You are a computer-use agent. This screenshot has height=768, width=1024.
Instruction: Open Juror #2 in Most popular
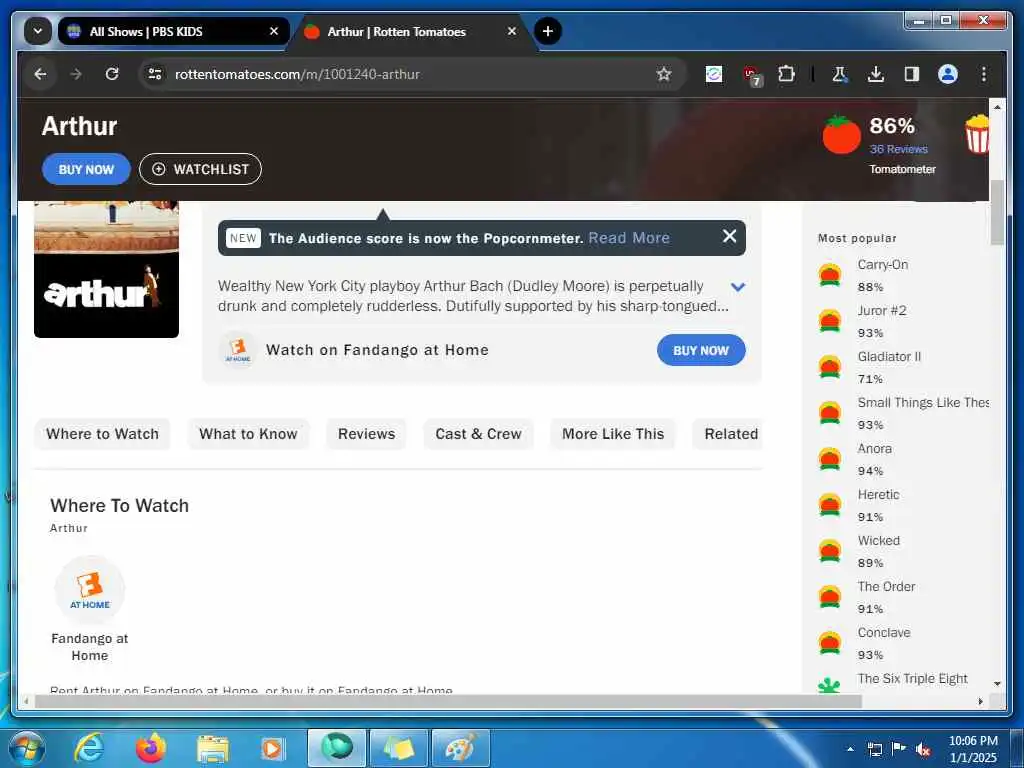pyautogui.click(x=882, y=310)
